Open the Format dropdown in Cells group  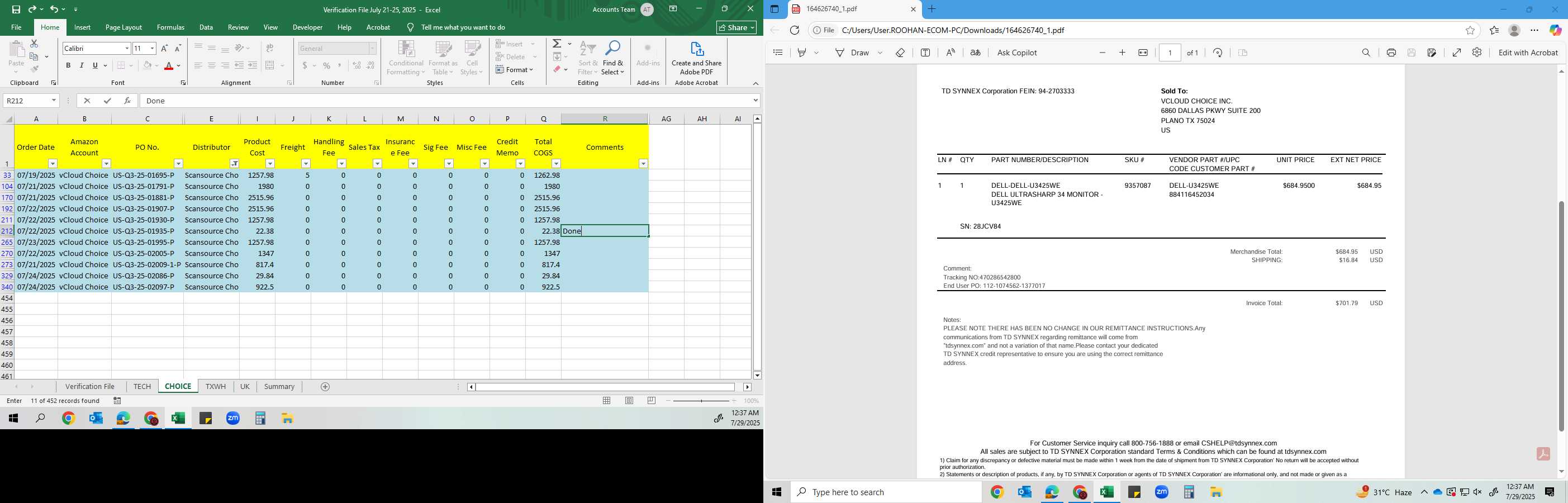[515, 70]
